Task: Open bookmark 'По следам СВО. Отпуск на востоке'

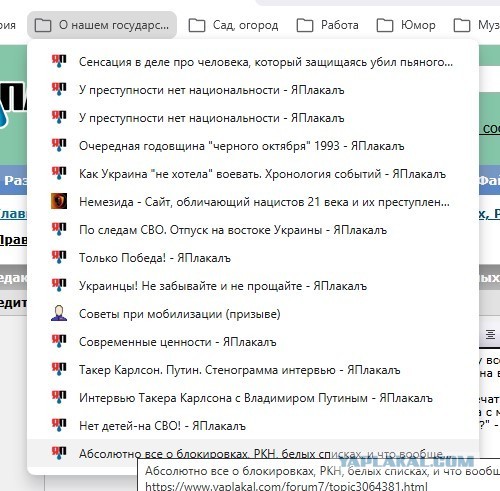Action: tap(253, 230)
